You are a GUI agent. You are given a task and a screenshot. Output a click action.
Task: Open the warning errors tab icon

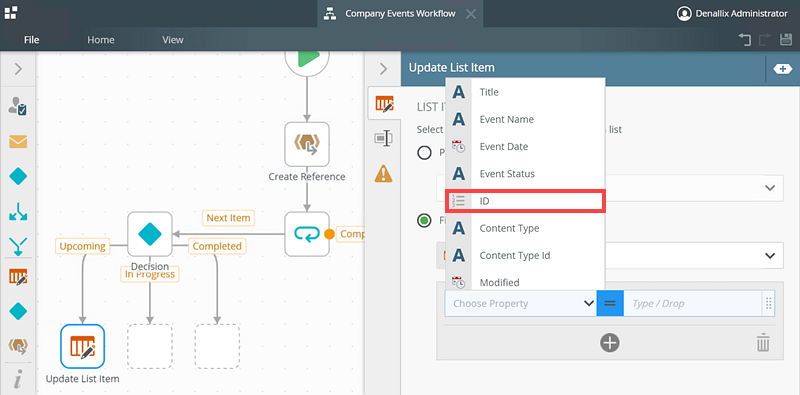[384, 174]
